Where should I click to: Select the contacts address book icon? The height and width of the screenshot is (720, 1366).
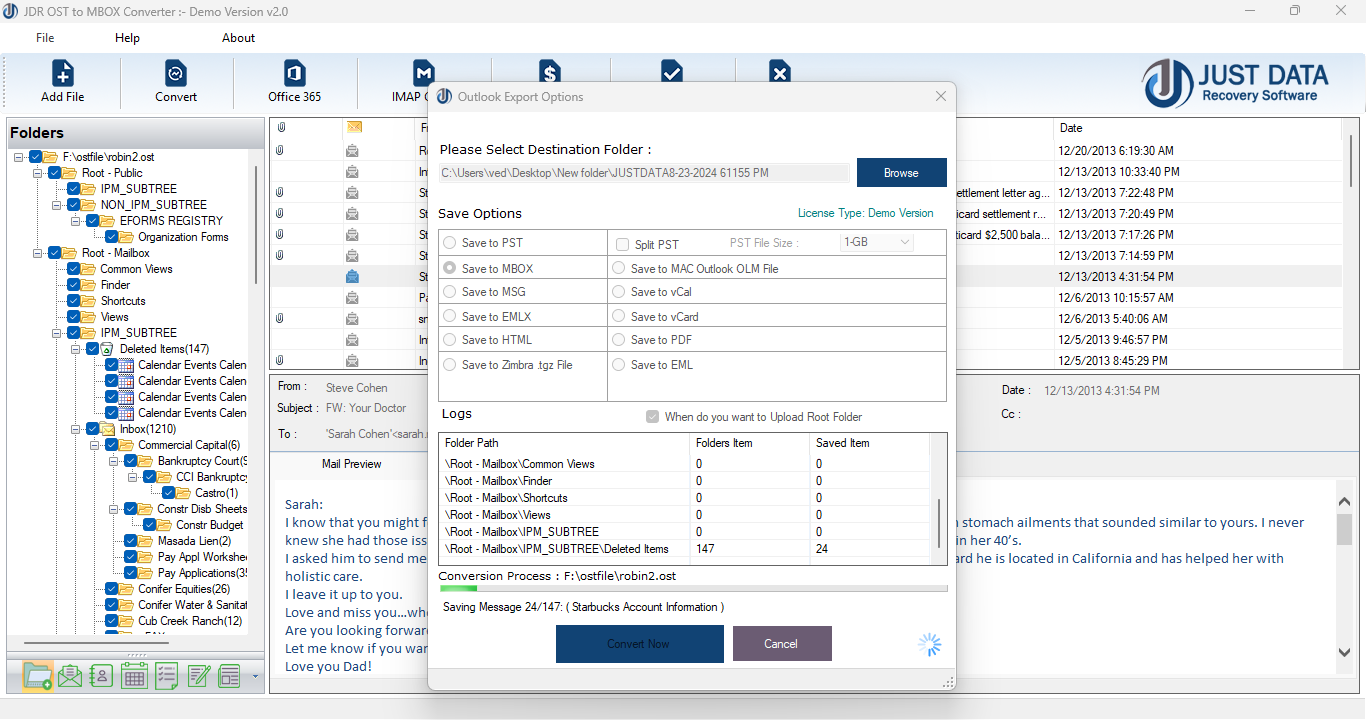(101, 676)
